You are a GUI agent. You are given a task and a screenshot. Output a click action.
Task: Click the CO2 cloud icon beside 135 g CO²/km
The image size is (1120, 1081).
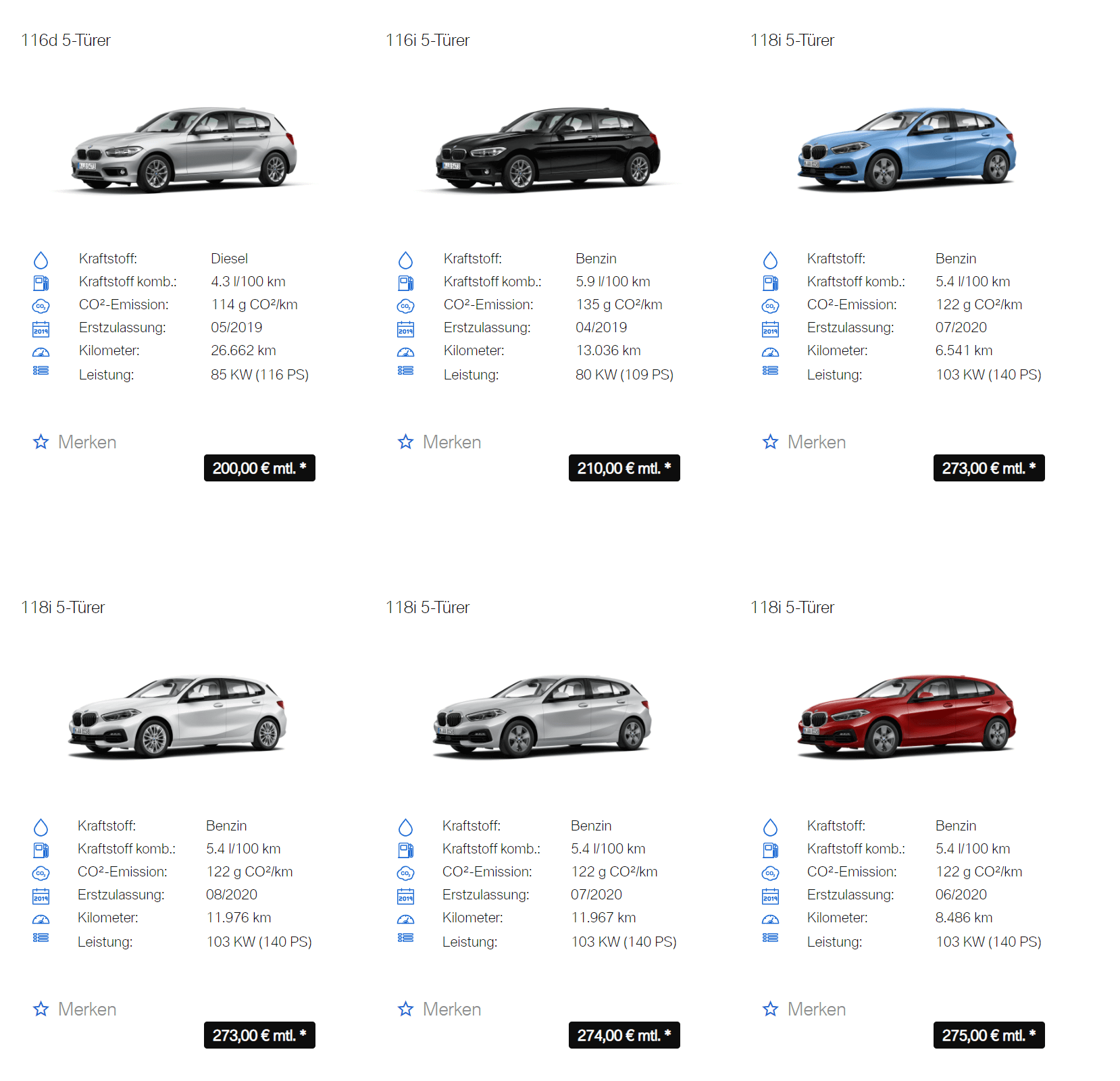(405, 306)
